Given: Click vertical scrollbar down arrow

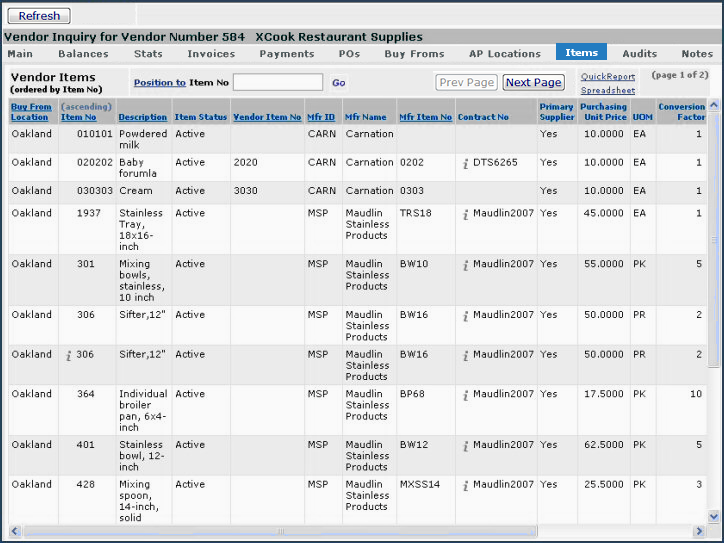Looking at the screenshot, I should [x=713, y=516].
